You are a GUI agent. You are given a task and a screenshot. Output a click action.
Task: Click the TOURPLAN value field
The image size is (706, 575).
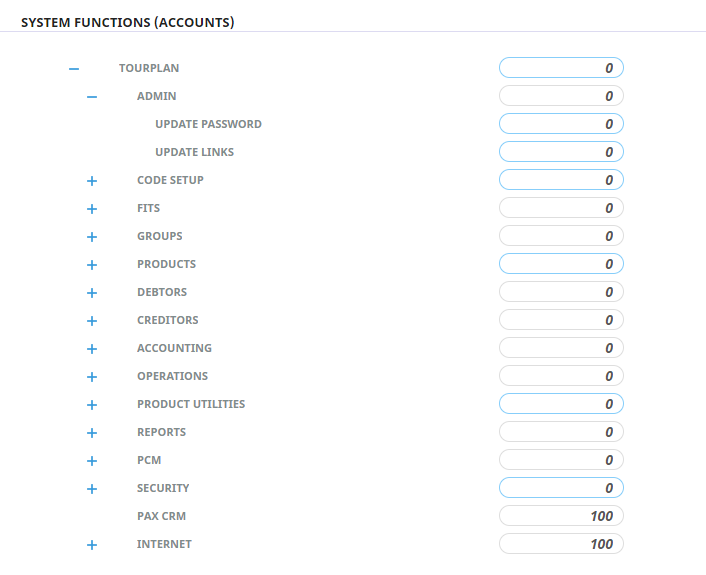click(x=561, y=69)
